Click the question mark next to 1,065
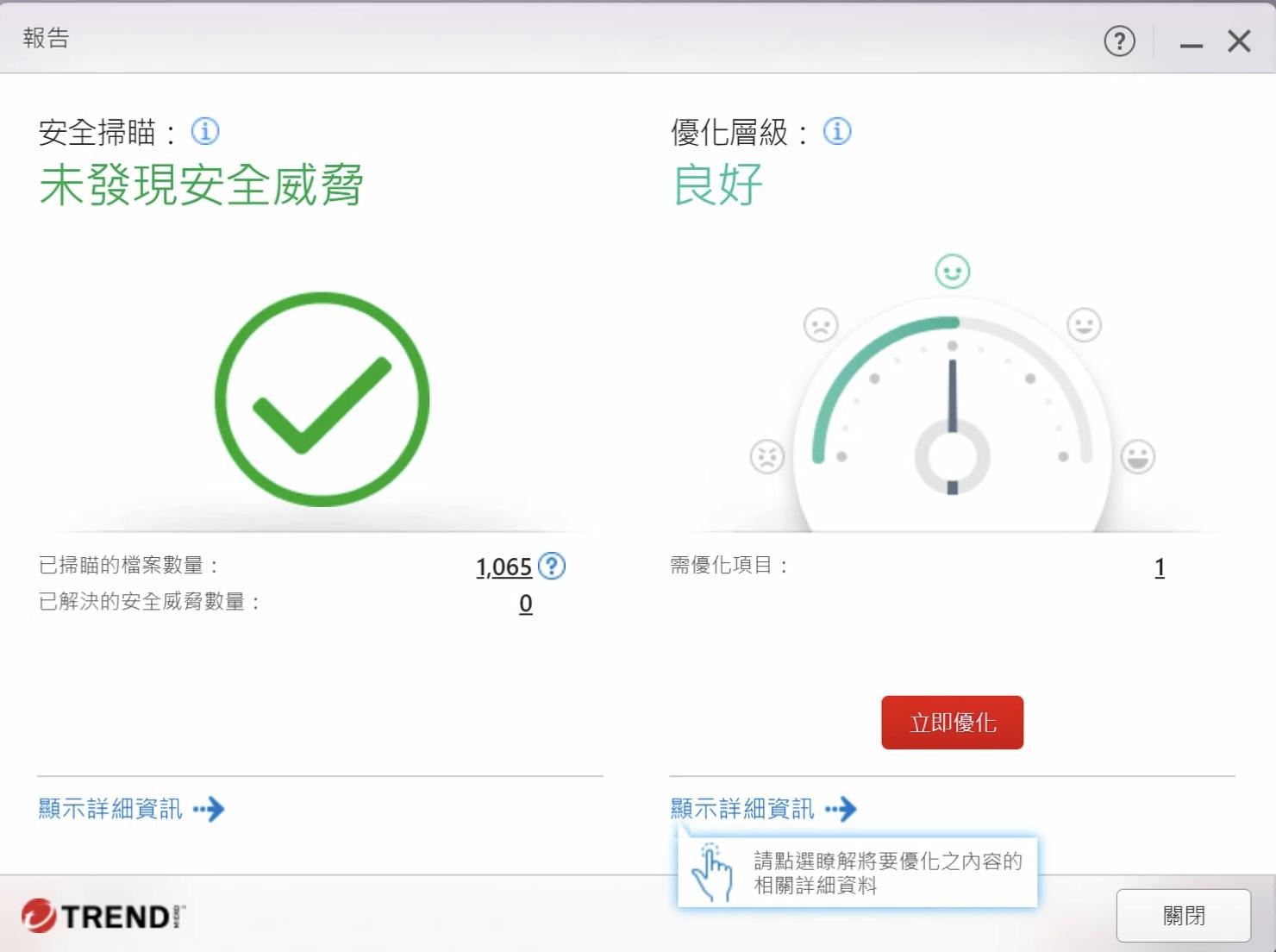The width and height of the screenshot is (1276, 952). pyautogui.click(x=552, y=567)
